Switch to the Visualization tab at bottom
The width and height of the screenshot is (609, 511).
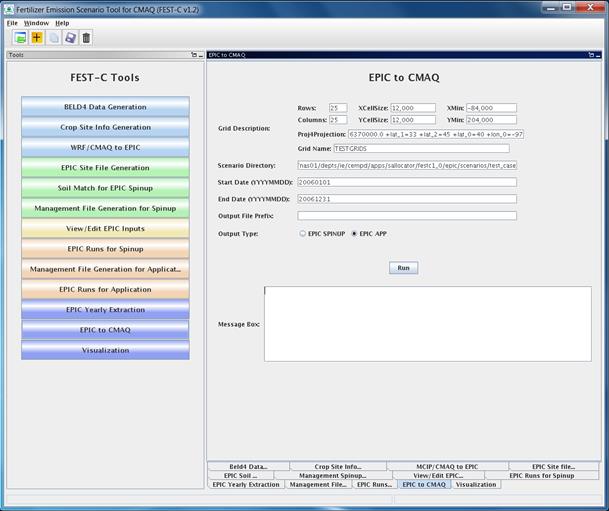pos(476,485)
